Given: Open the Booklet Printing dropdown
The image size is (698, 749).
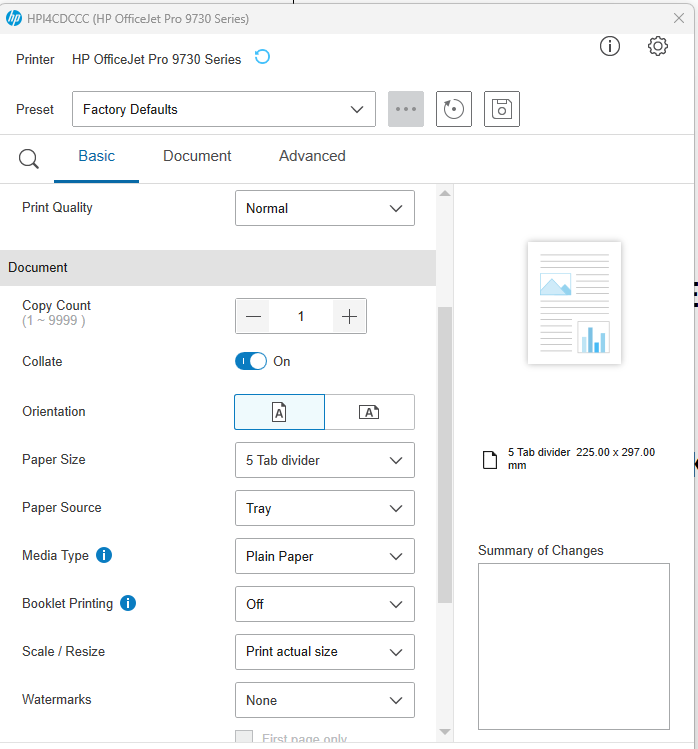Looking at the screenshot, I should pos(325,604).
